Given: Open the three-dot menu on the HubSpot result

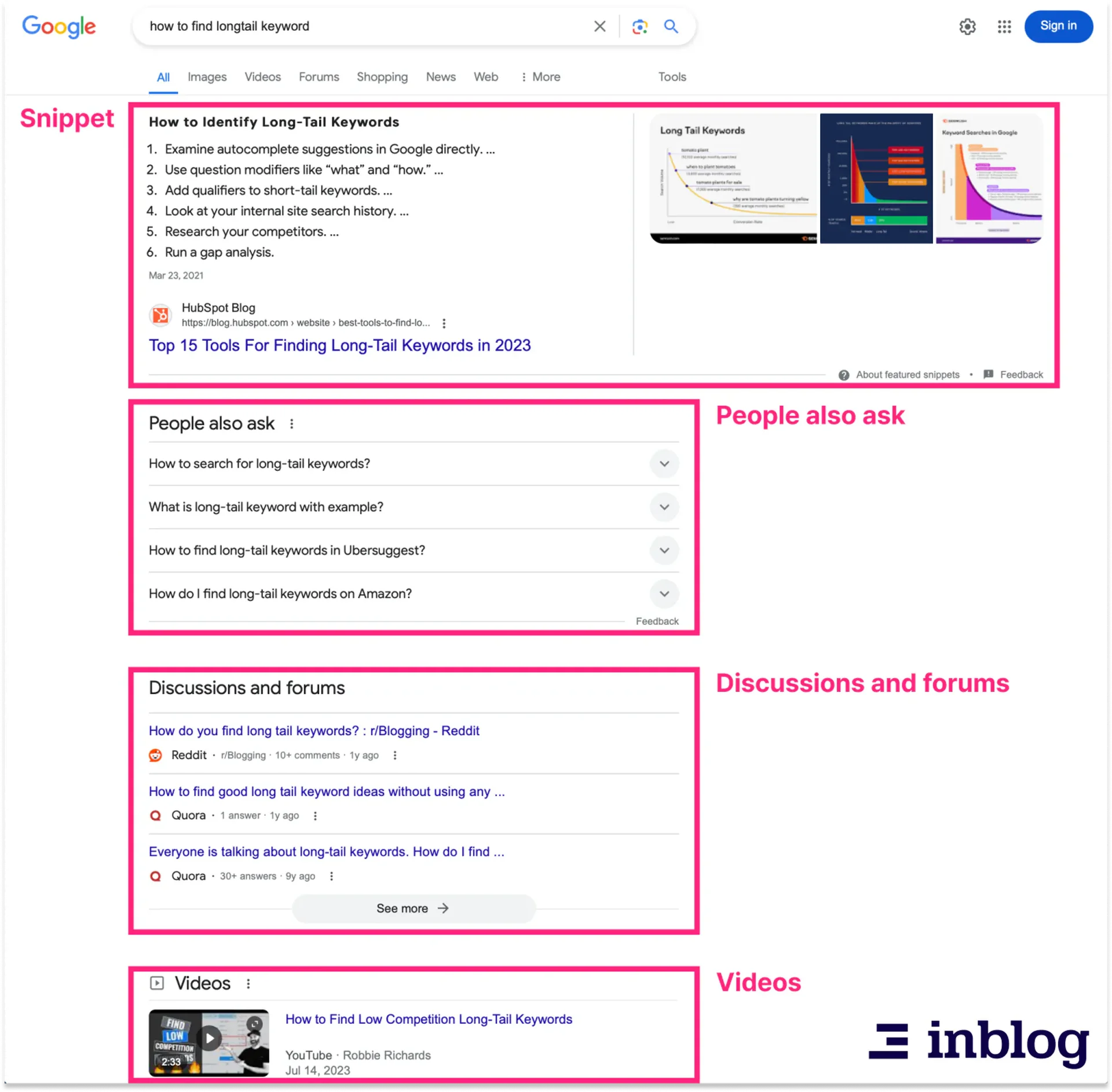Looking at the screenshot, I should tap(444, 323).
